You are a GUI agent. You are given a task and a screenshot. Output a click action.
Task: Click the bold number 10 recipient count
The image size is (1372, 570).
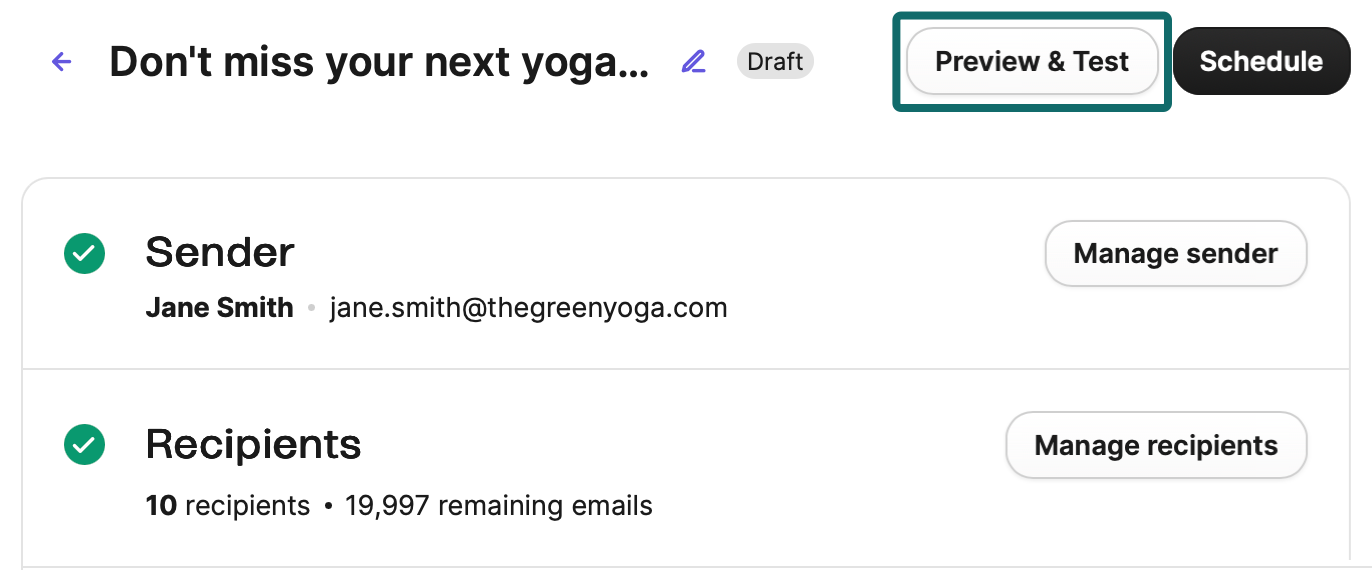(x=161, y=506)
